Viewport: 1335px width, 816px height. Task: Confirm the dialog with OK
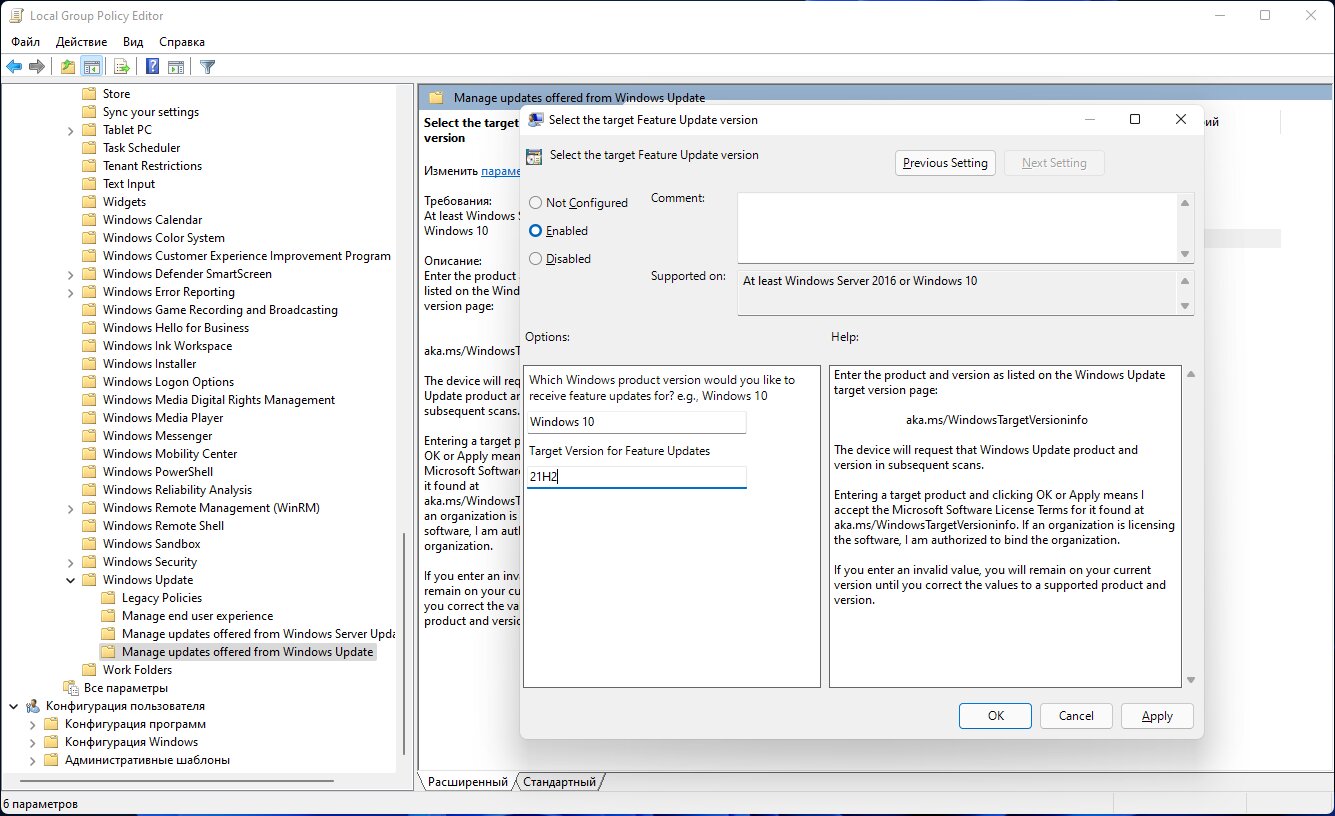click(x=995, y=716)
